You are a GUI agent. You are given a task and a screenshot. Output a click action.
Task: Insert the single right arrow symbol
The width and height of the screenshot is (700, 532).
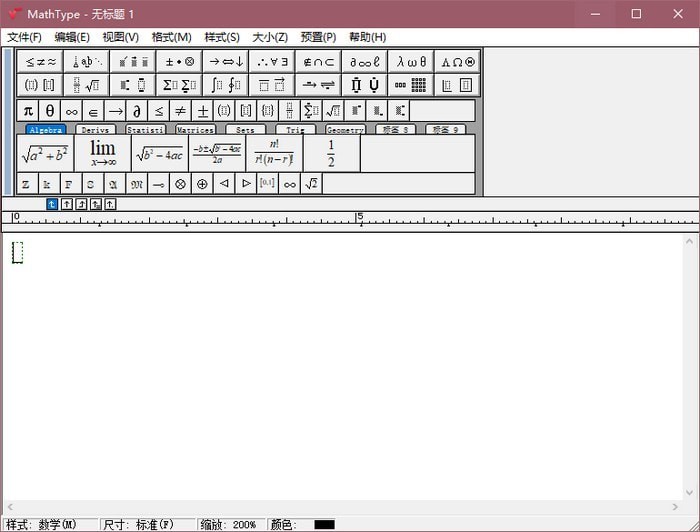pos(115,111)
